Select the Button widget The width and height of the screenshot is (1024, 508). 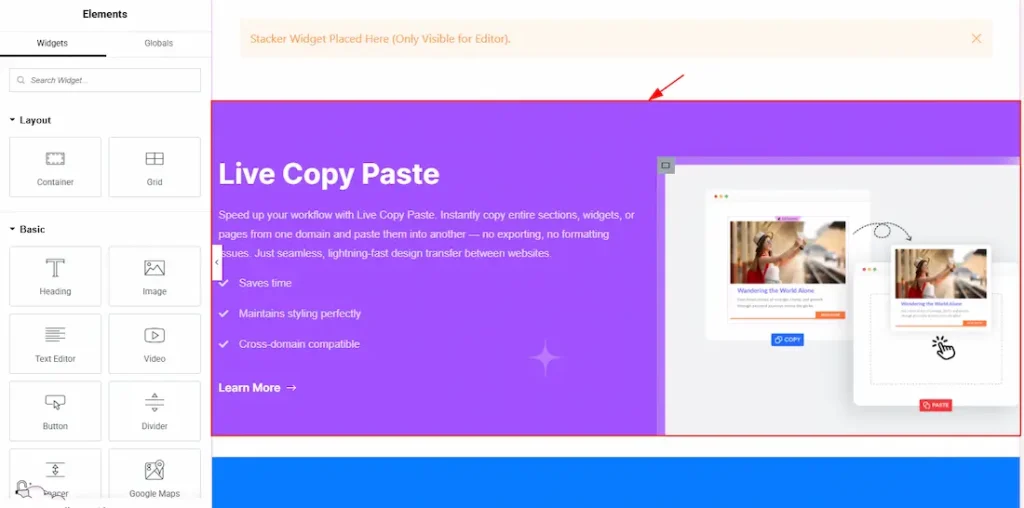pos(55,410)
